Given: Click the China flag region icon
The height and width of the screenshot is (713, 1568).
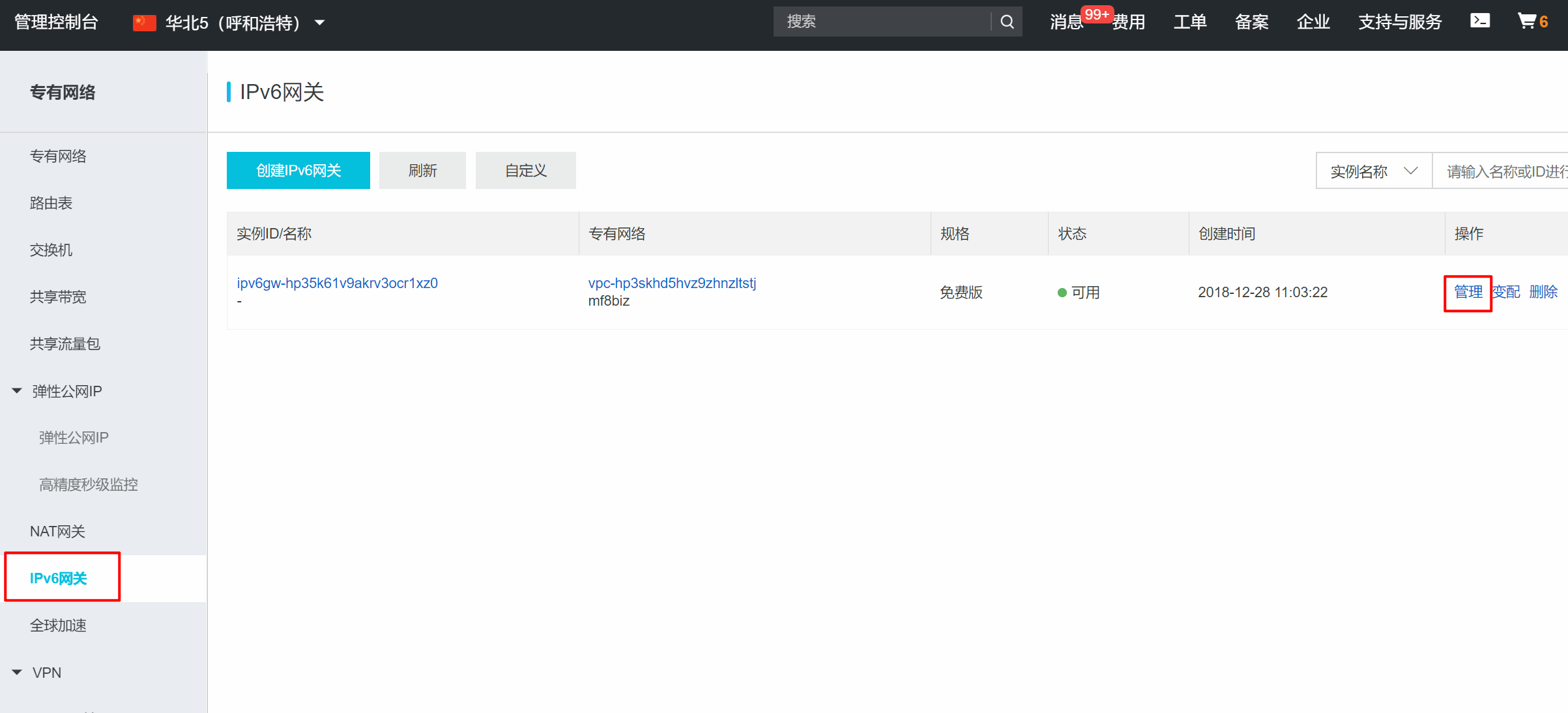Looking at the screenshot, I should [144, 23].
